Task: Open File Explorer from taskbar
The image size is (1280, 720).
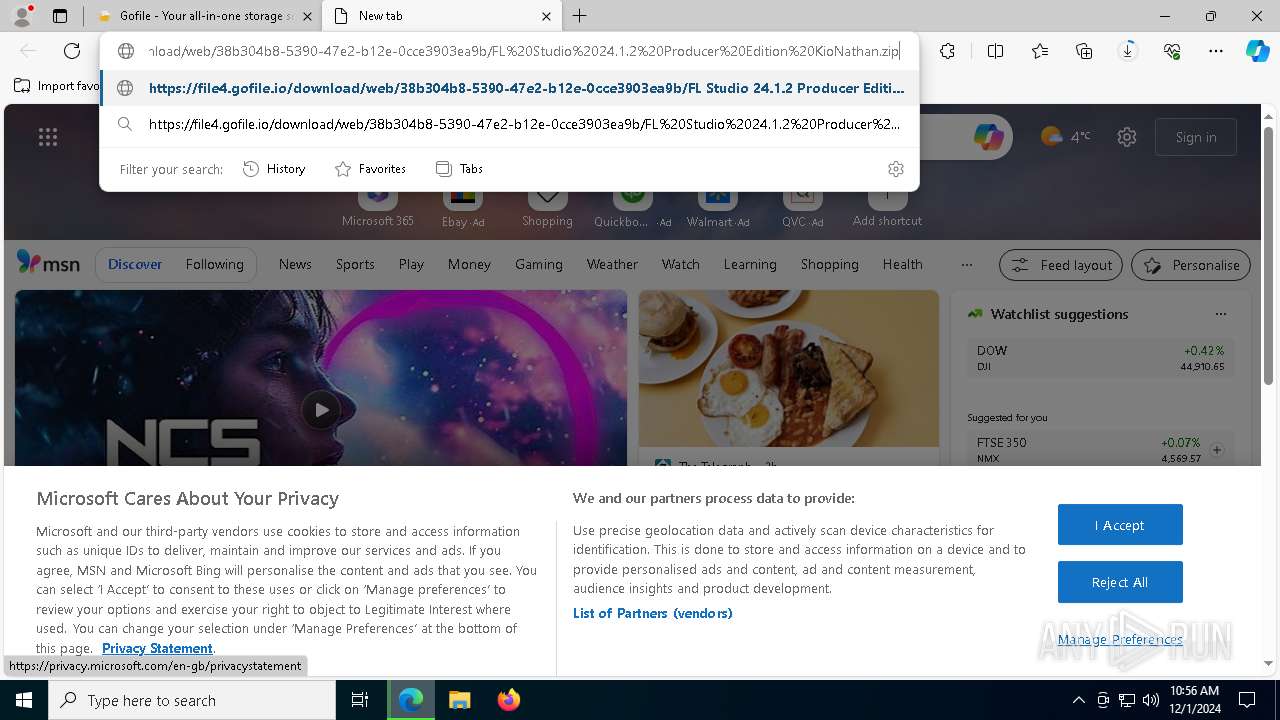Action: click(x=459, y=700)
